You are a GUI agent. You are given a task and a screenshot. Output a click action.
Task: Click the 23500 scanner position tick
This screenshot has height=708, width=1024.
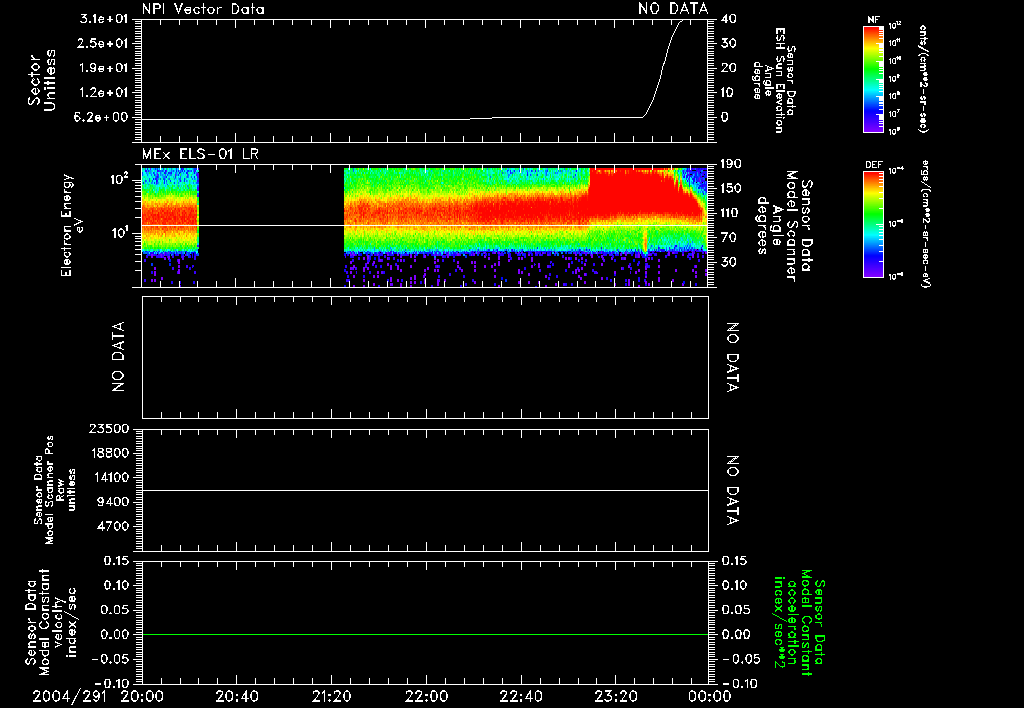coord(108,428)
